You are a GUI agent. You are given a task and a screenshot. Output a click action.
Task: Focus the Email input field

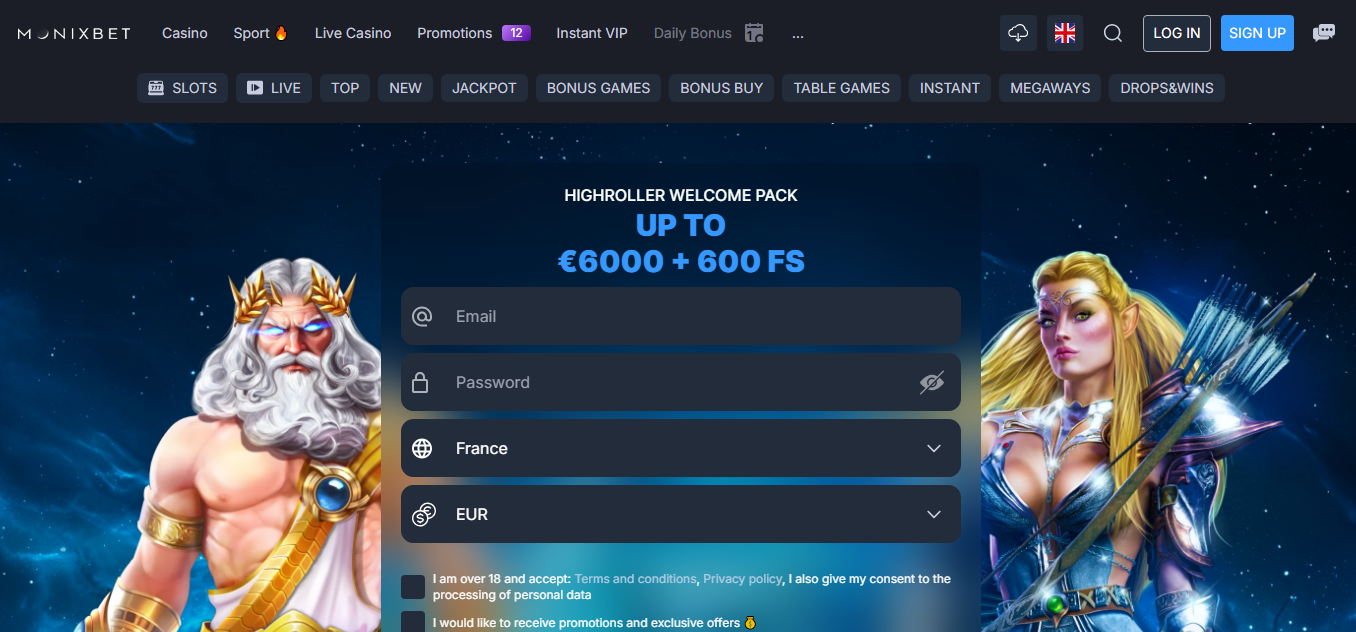coord(681,316)
